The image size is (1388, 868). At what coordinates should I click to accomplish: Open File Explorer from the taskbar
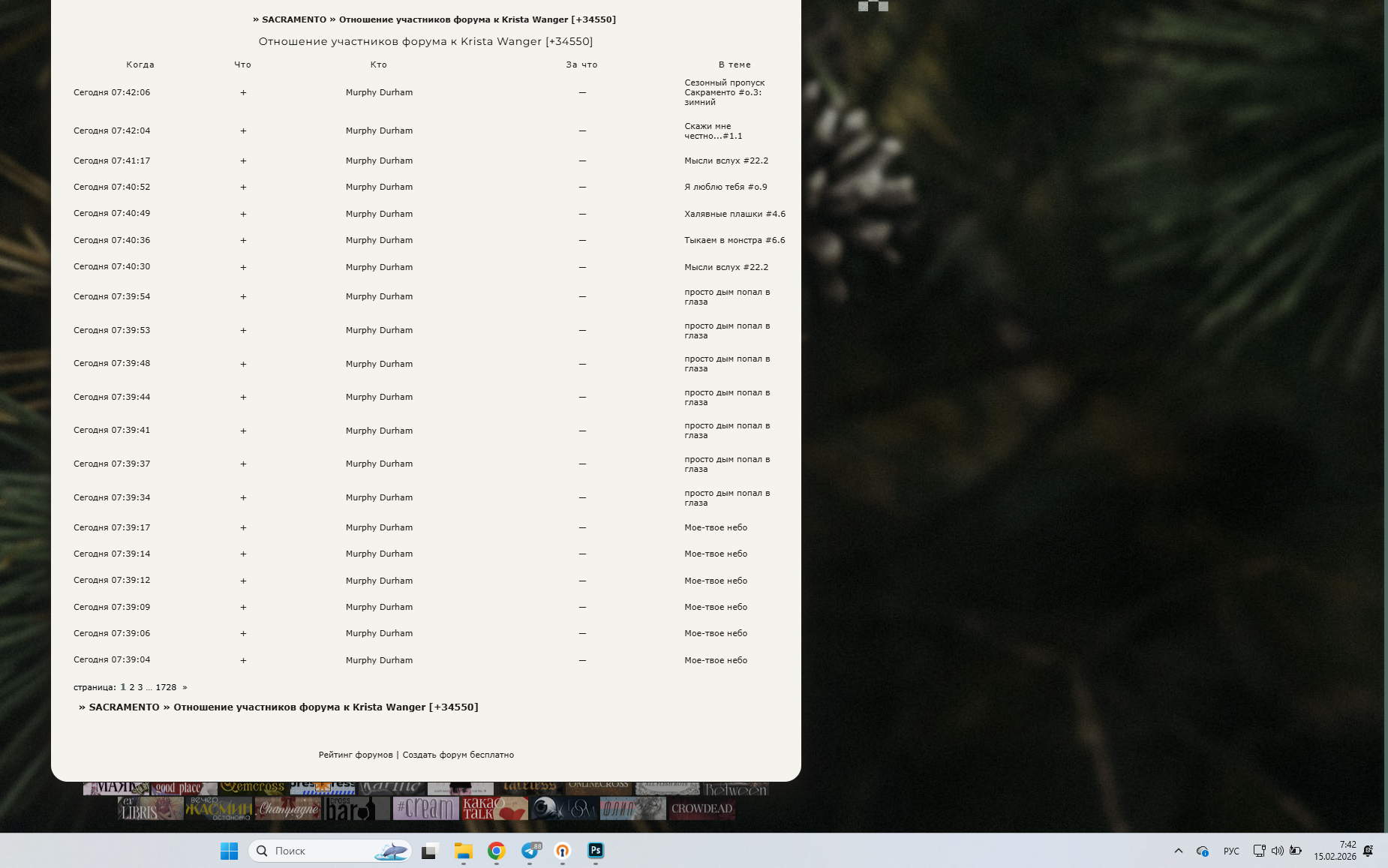click(463, 851)
